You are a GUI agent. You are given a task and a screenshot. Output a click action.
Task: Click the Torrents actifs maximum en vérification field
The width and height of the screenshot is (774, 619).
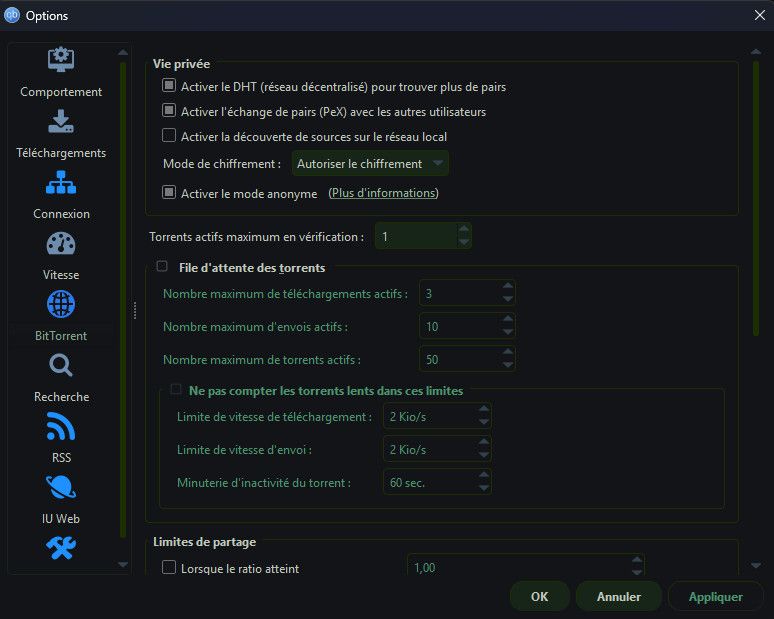tap(414, 237)
